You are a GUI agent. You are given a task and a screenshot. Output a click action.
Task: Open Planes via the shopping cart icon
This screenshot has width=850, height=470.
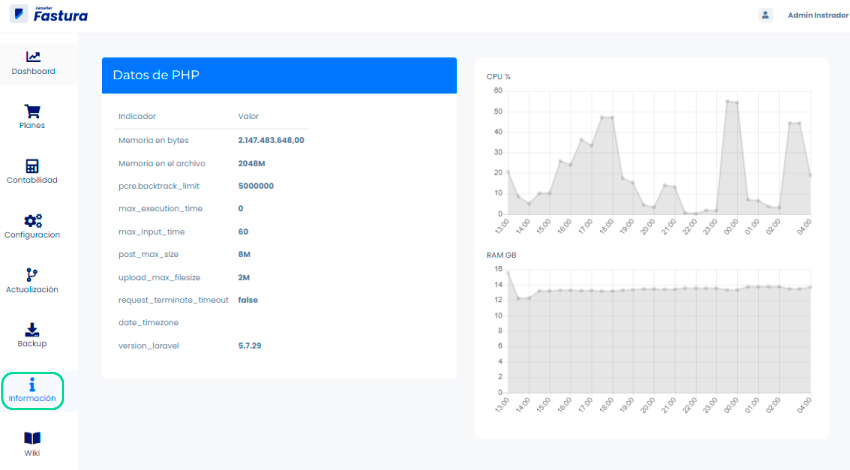[x=32, y=111]
